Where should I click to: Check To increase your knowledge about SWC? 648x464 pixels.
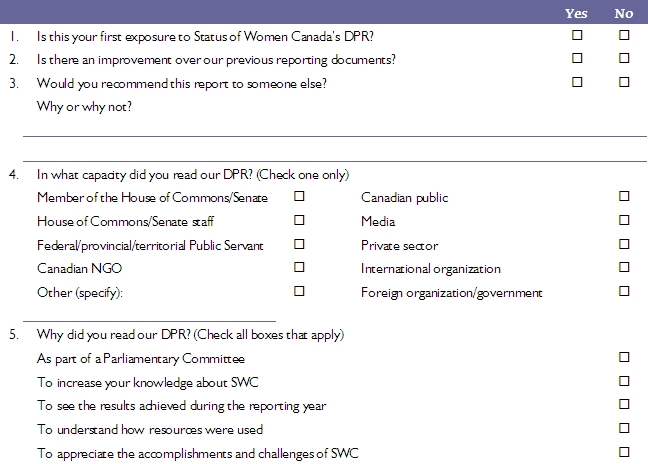click(624, 381)
